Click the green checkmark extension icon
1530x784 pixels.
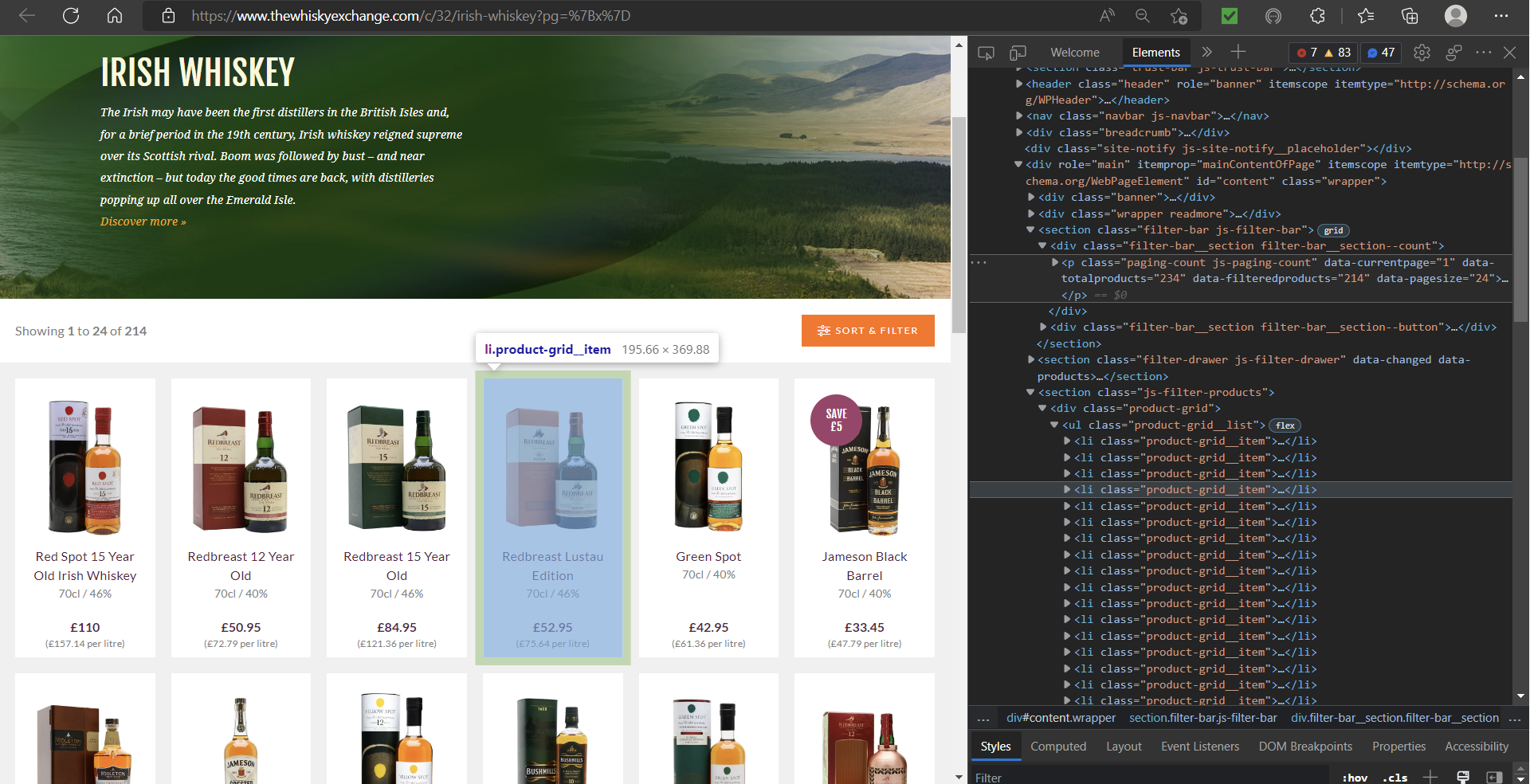click(x=1230, y=16)
